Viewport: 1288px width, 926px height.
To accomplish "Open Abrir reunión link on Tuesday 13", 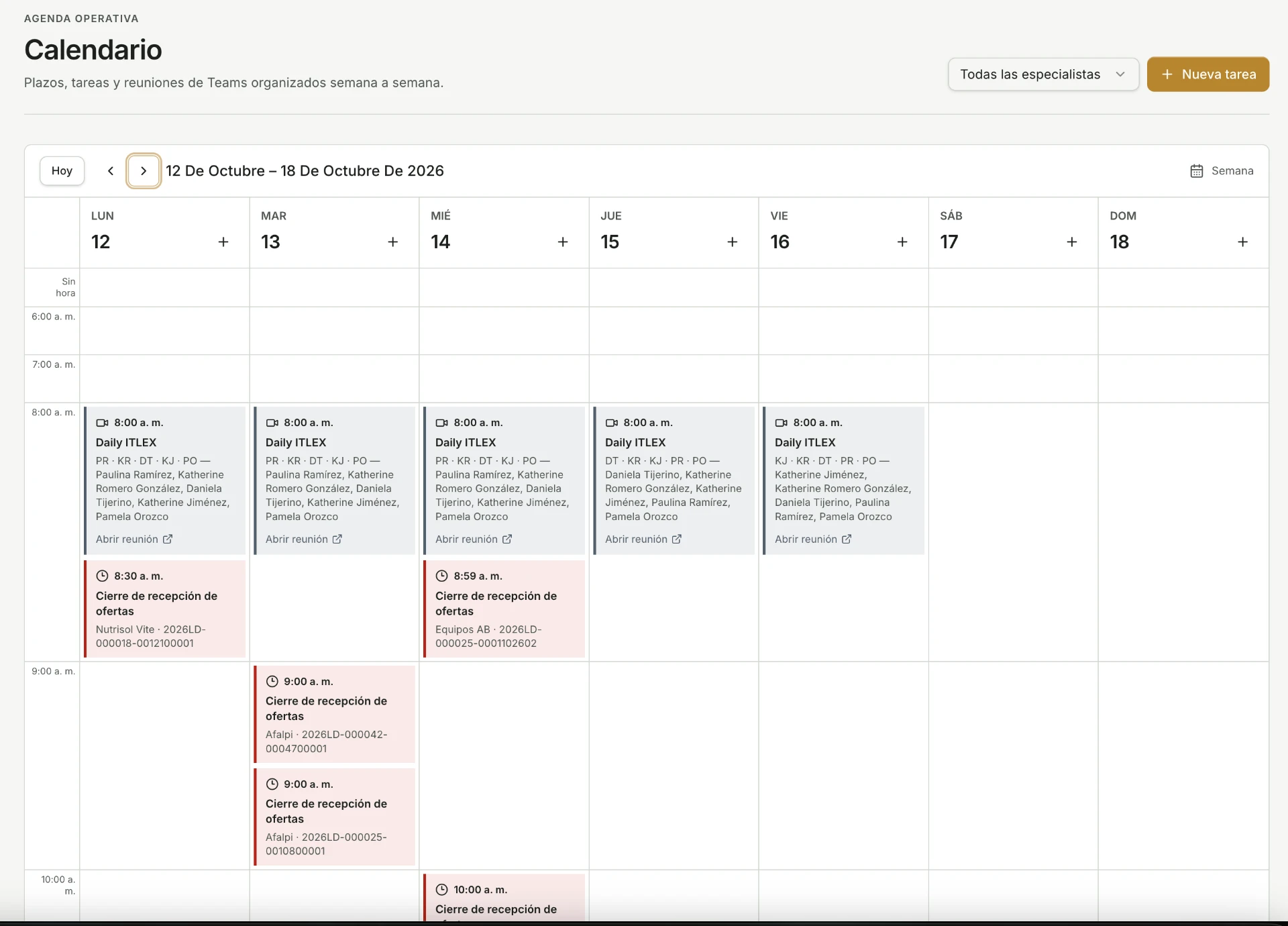I will pyautogui.click(x=304, y=539).
